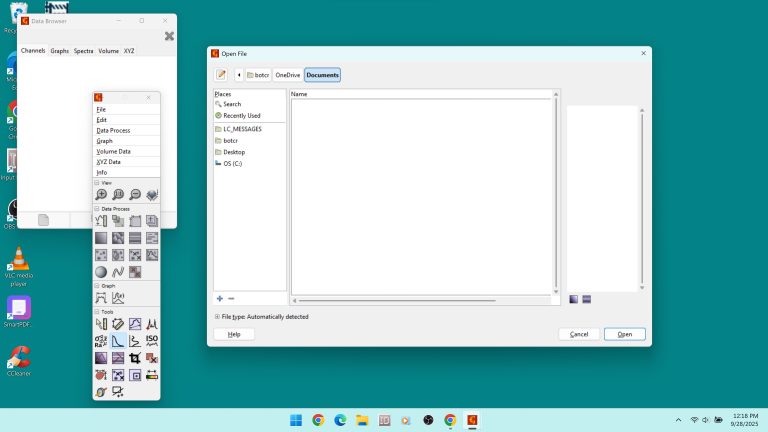The image size is (768, 432).
Task: Open the Volume Data menu
Action: tap(113, 152)
